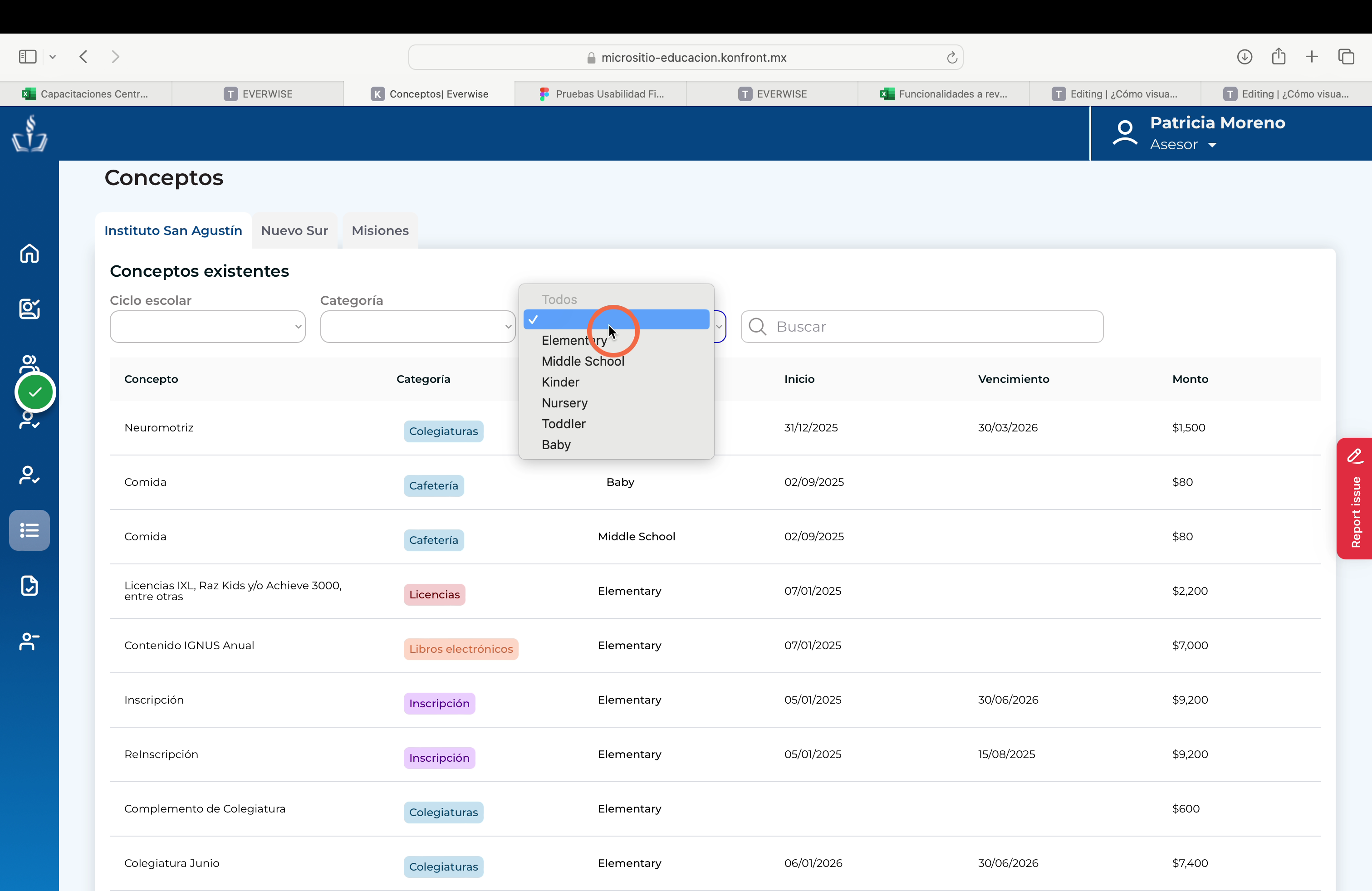Click the Buscar search field
Screen dimensions: 1372x891
click(922, 327)
